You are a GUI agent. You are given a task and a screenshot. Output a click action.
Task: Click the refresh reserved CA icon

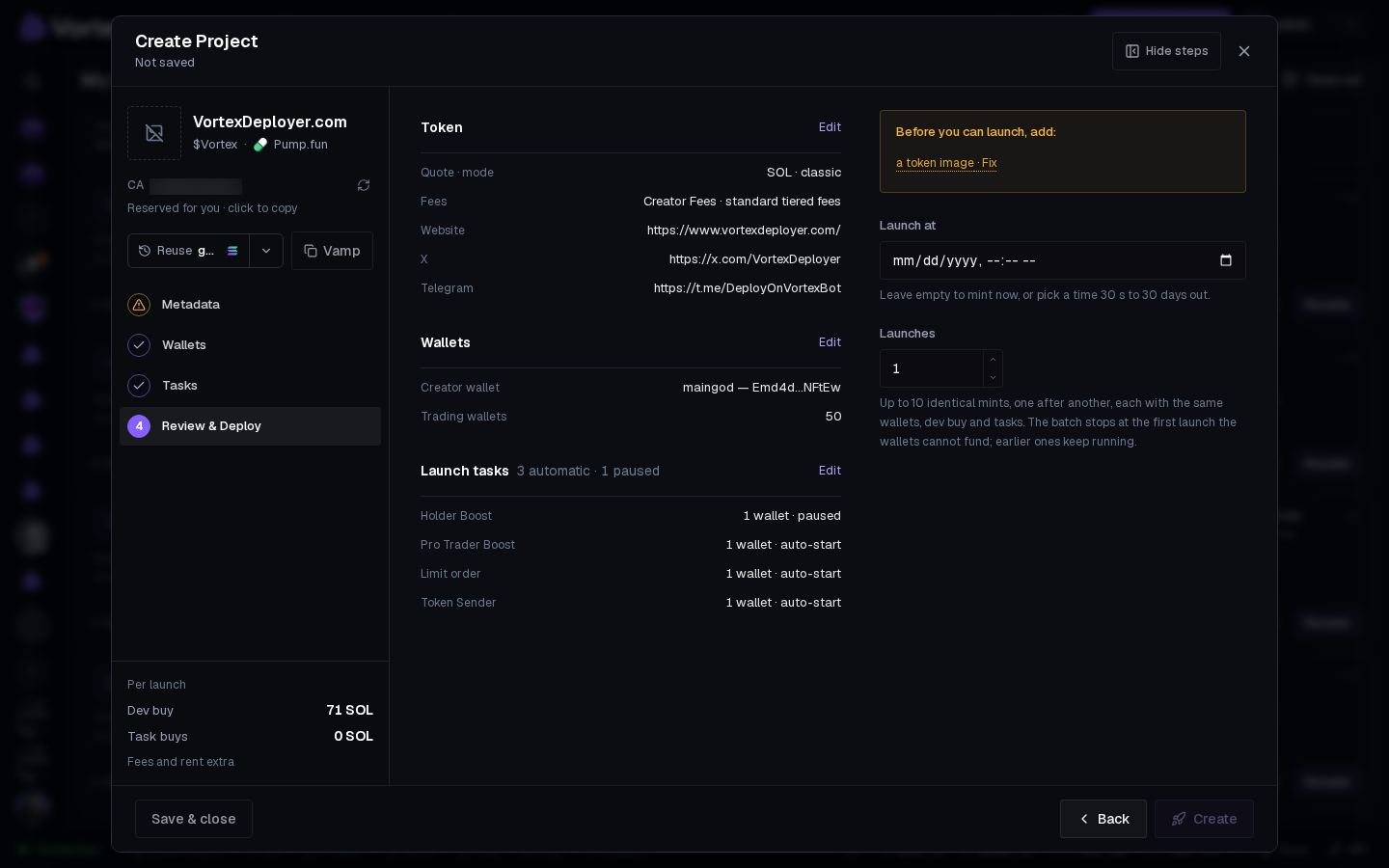(364, 185)
